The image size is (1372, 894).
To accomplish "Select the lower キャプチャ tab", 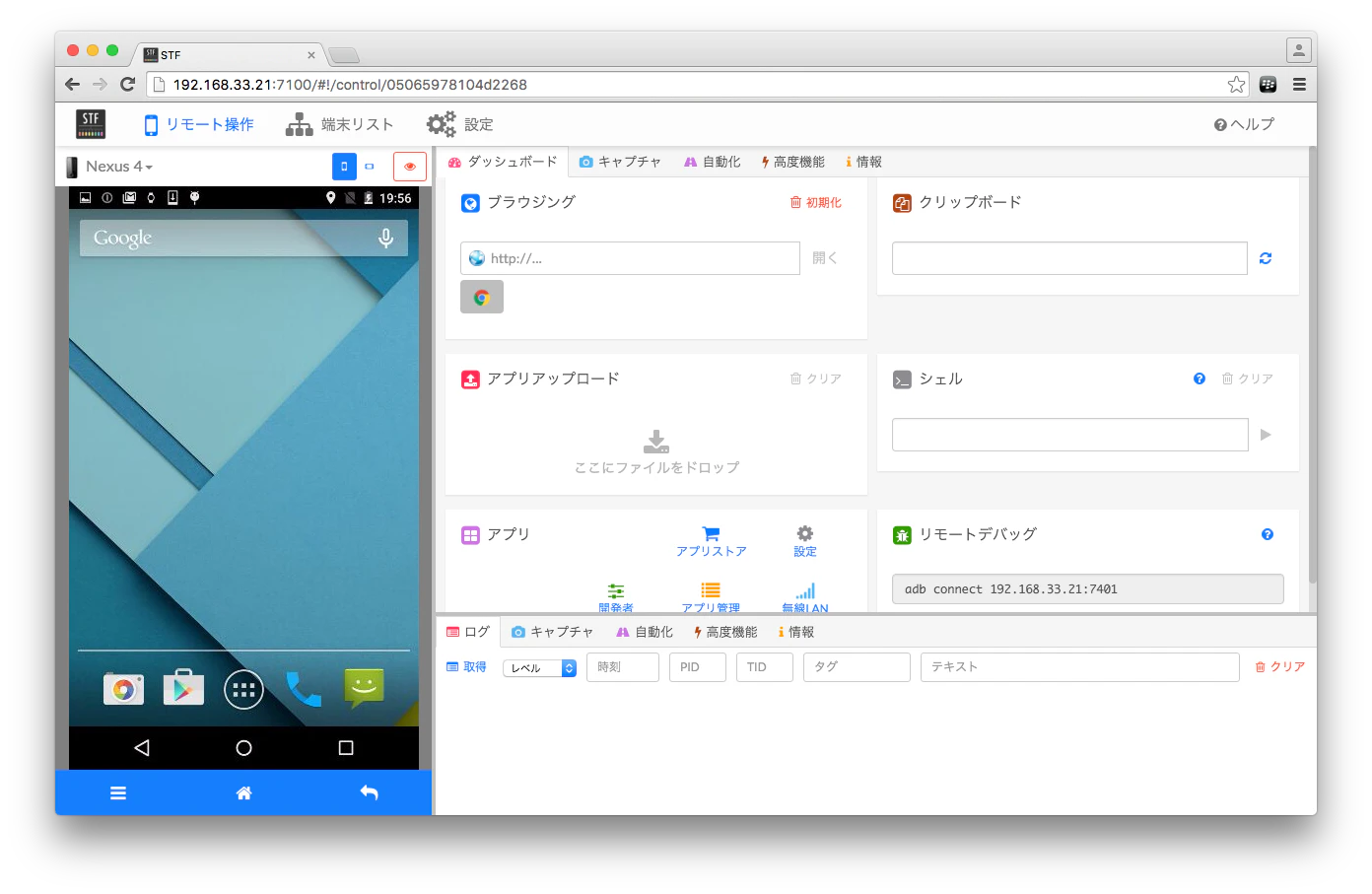I will point(552,632).
